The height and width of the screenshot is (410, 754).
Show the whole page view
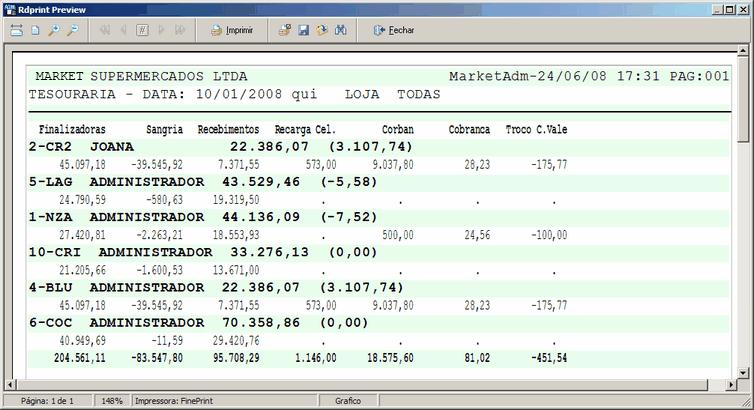point(35,30)
